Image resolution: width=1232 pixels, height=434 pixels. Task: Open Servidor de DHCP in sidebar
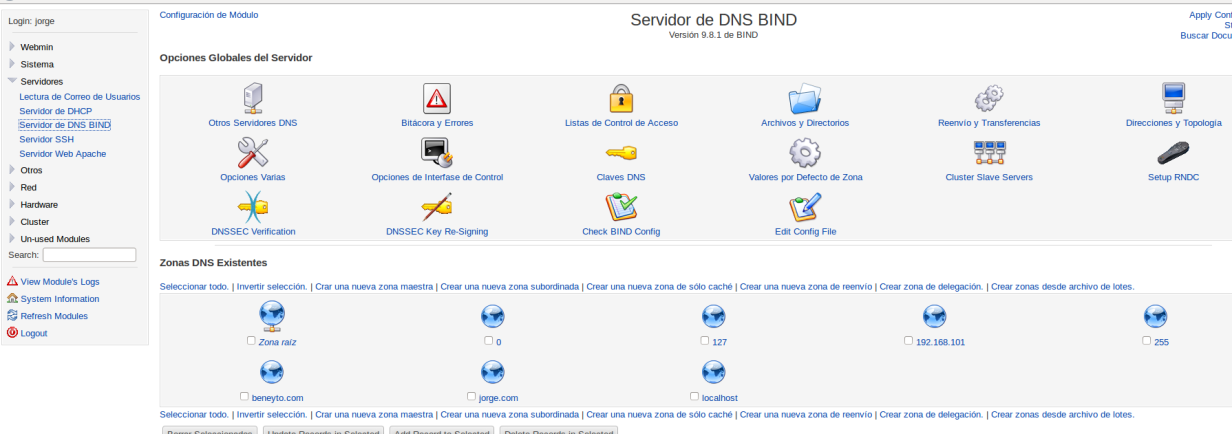(x=55, y=111)
